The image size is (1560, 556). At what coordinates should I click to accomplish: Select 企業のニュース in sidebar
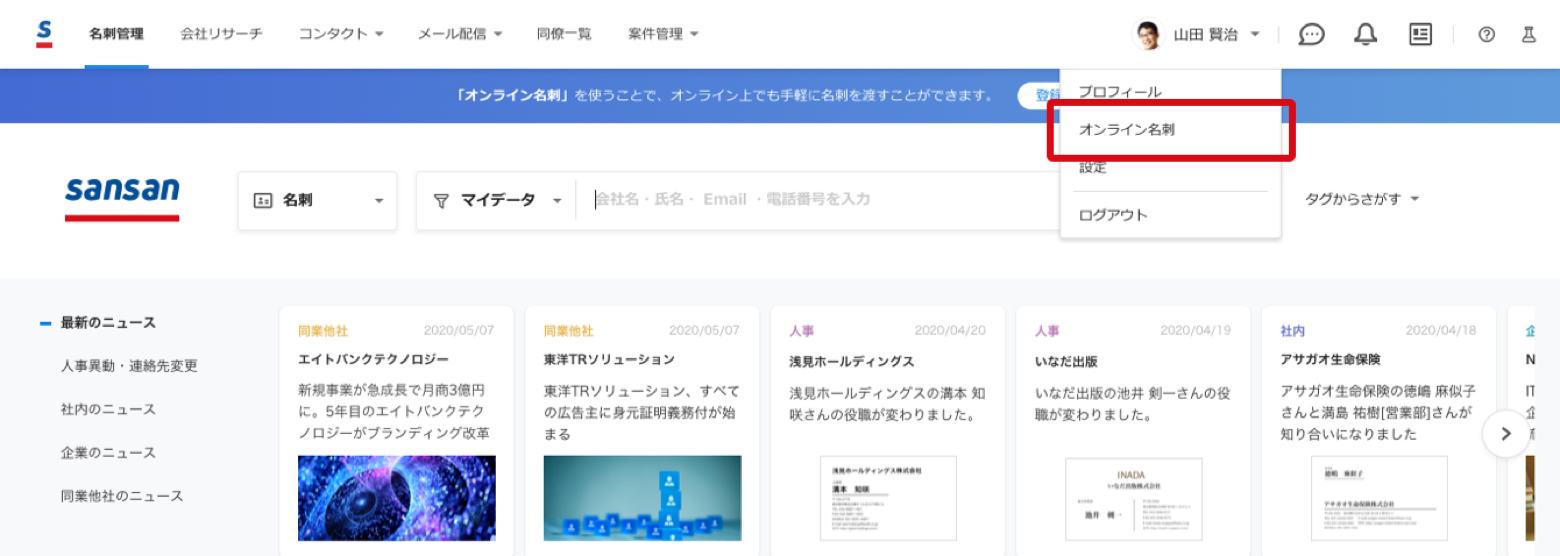pyautogui.click(x=108, y=453)
